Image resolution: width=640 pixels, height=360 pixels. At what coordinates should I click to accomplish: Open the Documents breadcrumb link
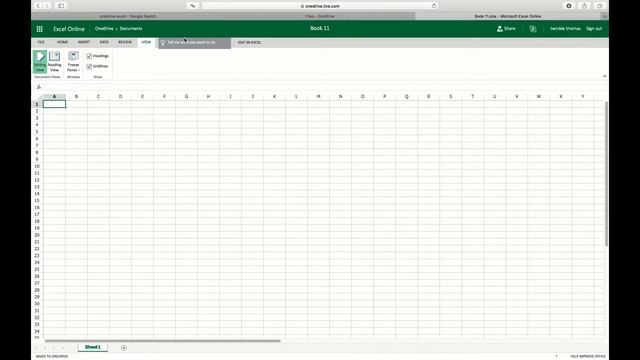pyautogui.click(x=131, y=29)
